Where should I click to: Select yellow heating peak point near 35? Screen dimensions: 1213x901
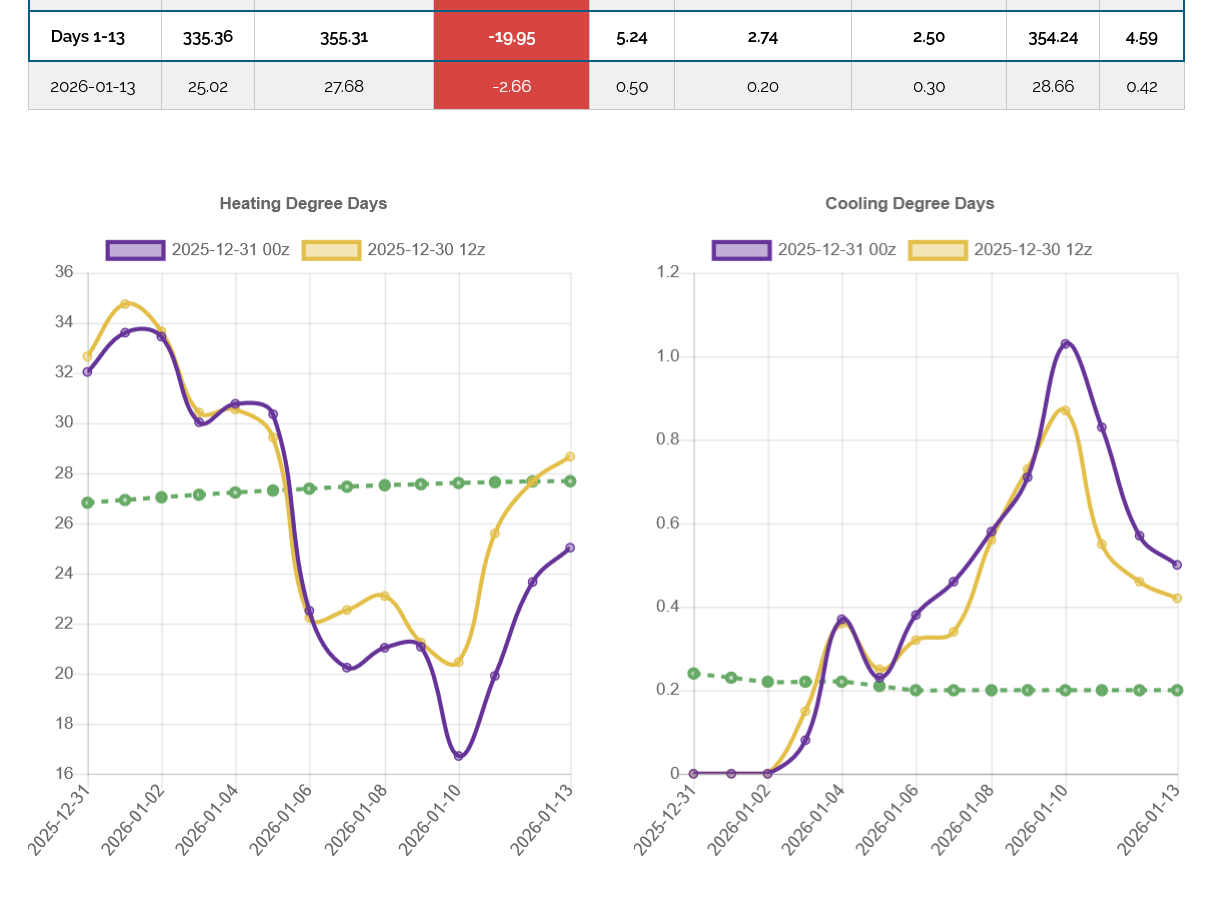point(125,304)
